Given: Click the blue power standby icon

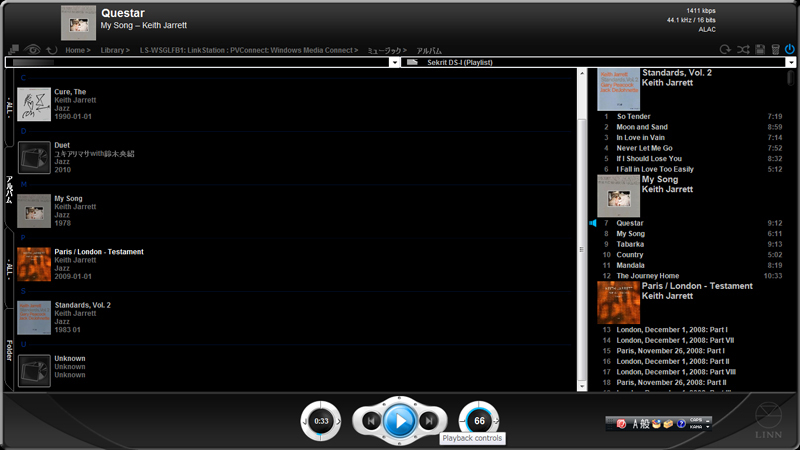Looking at the screenshot, I should [x=790, y=49].
